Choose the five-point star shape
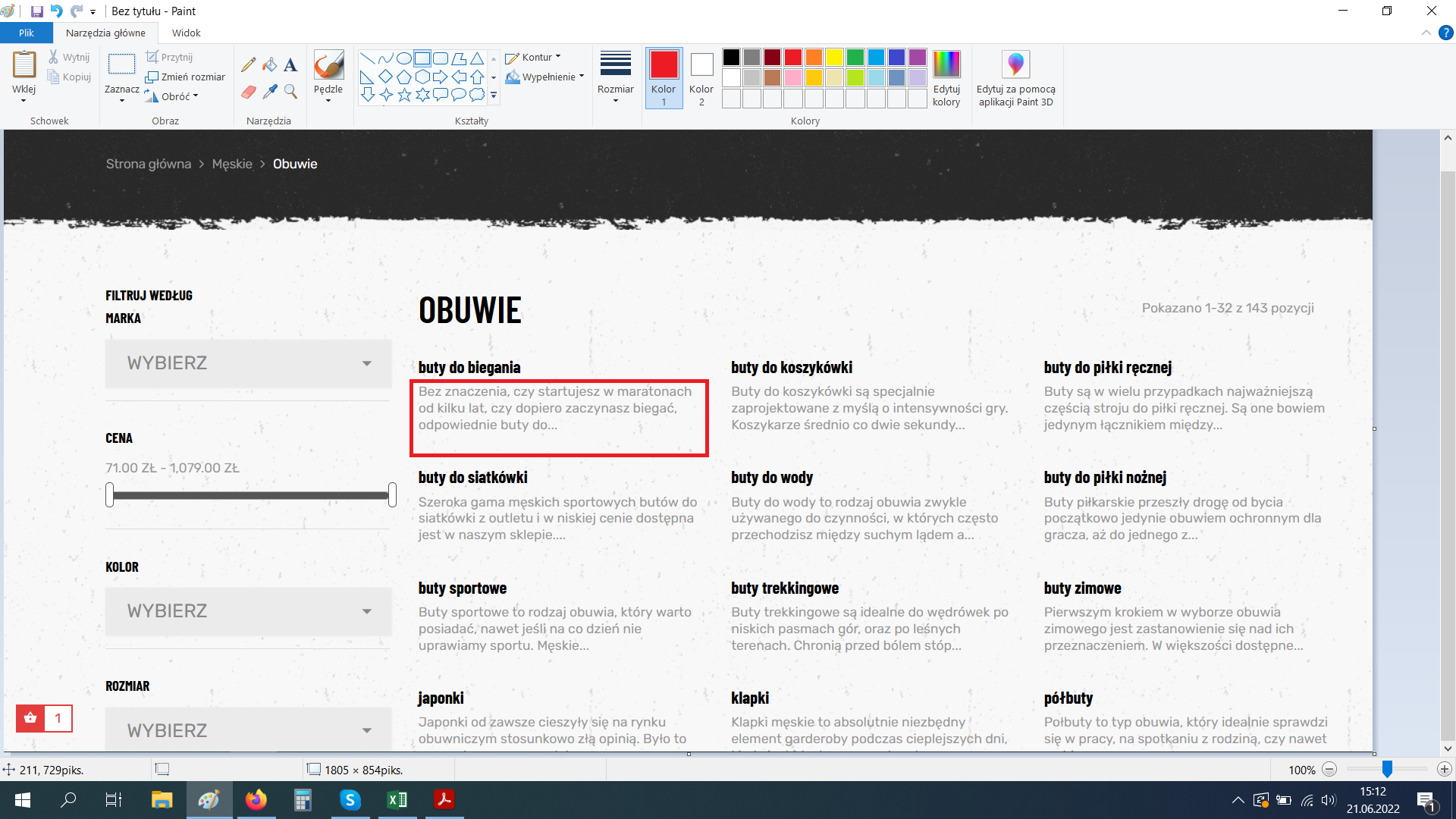The image size is (1456, 819). [404, 95]
